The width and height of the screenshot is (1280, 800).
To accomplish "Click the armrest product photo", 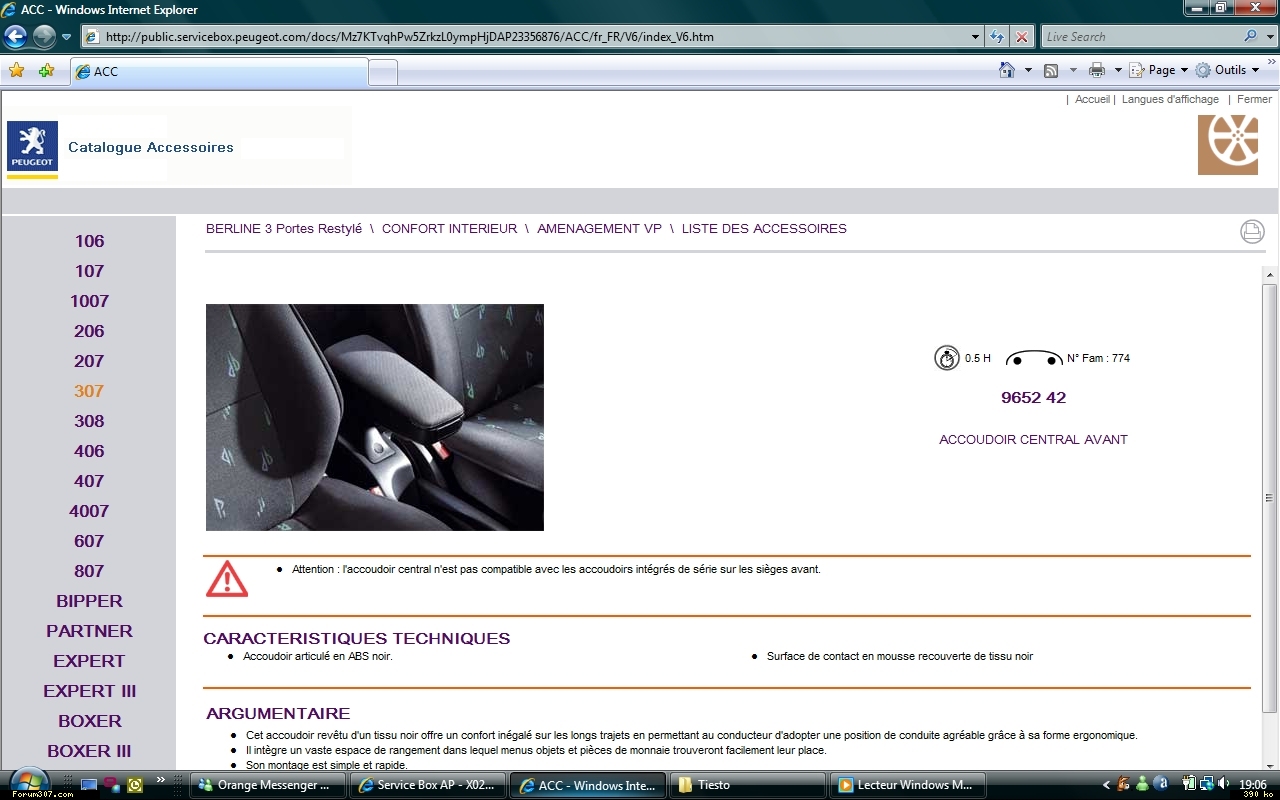I will [375, 417].
